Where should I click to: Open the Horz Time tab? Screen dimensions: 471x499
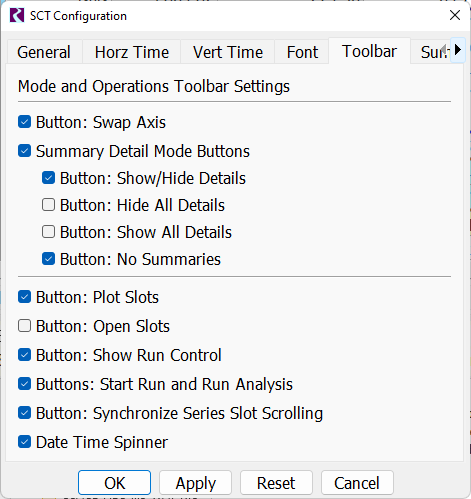132,52
